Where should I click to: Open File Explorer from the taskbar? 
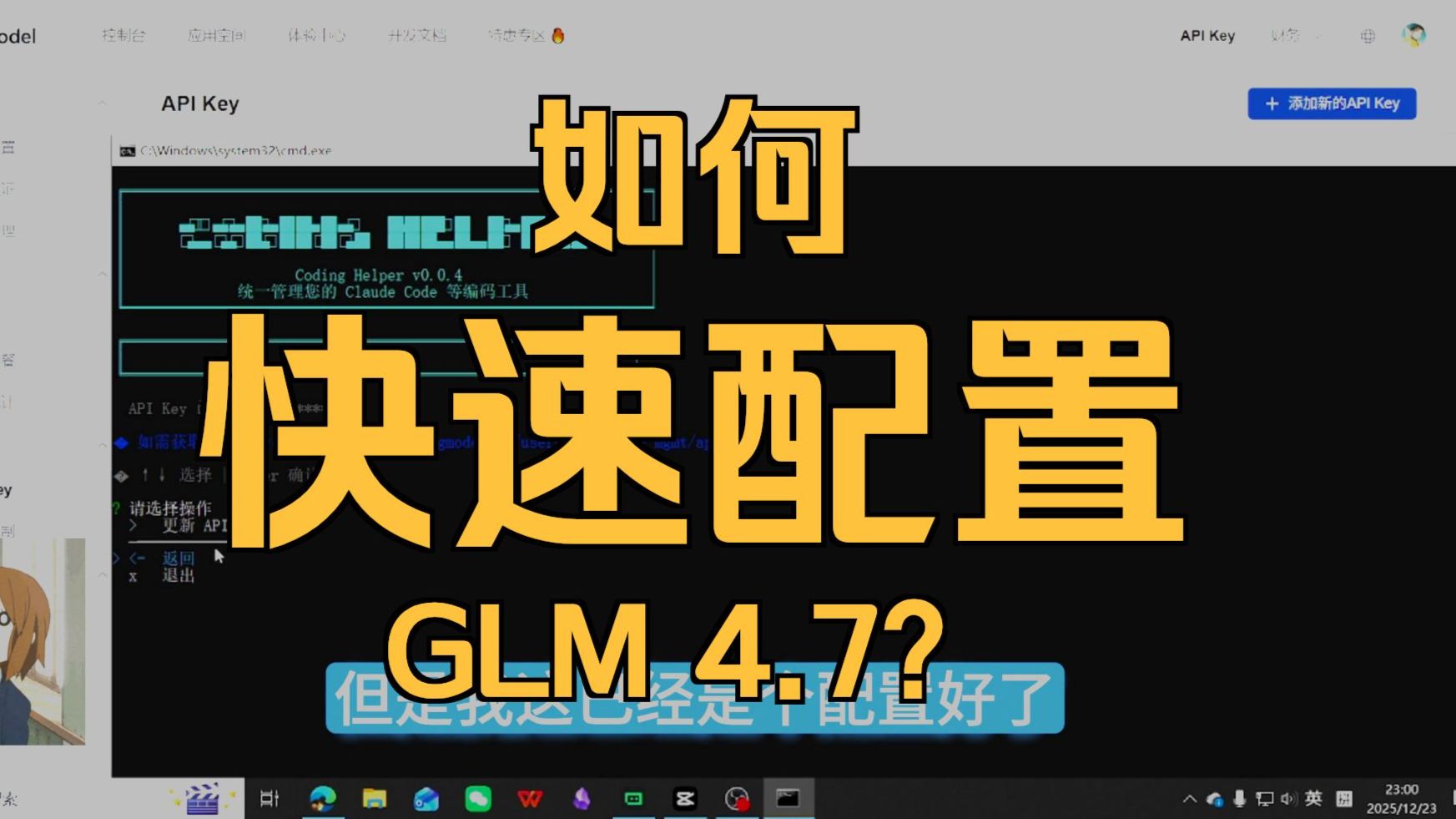pyautogui.click(x=374, y=799)
